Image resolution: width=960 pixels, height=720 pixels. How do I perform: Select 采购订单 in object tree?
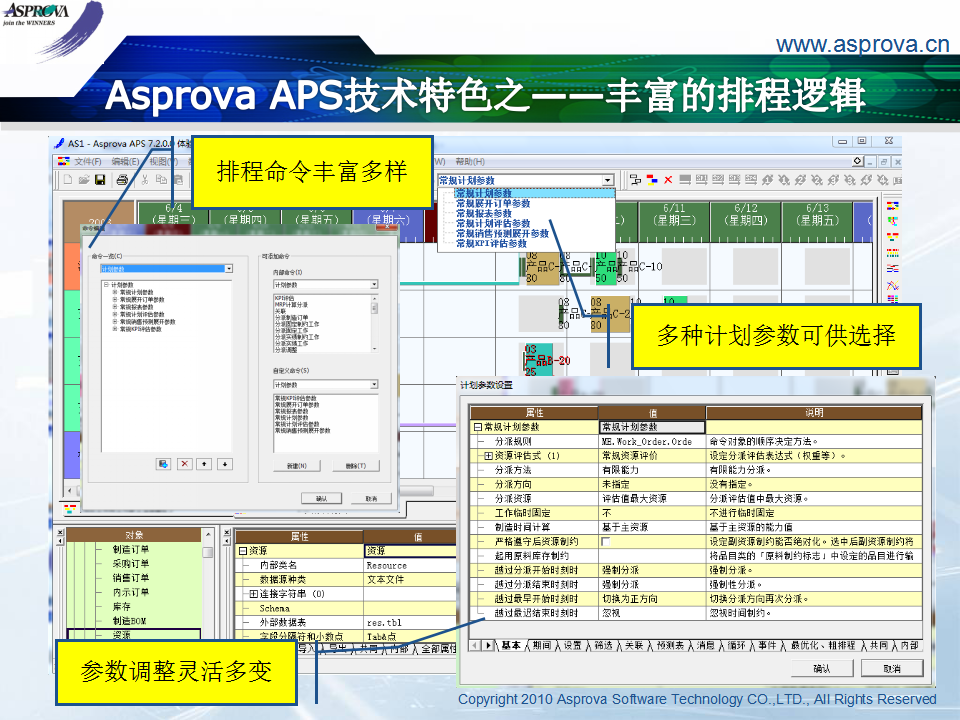click(x=130, y=563)
